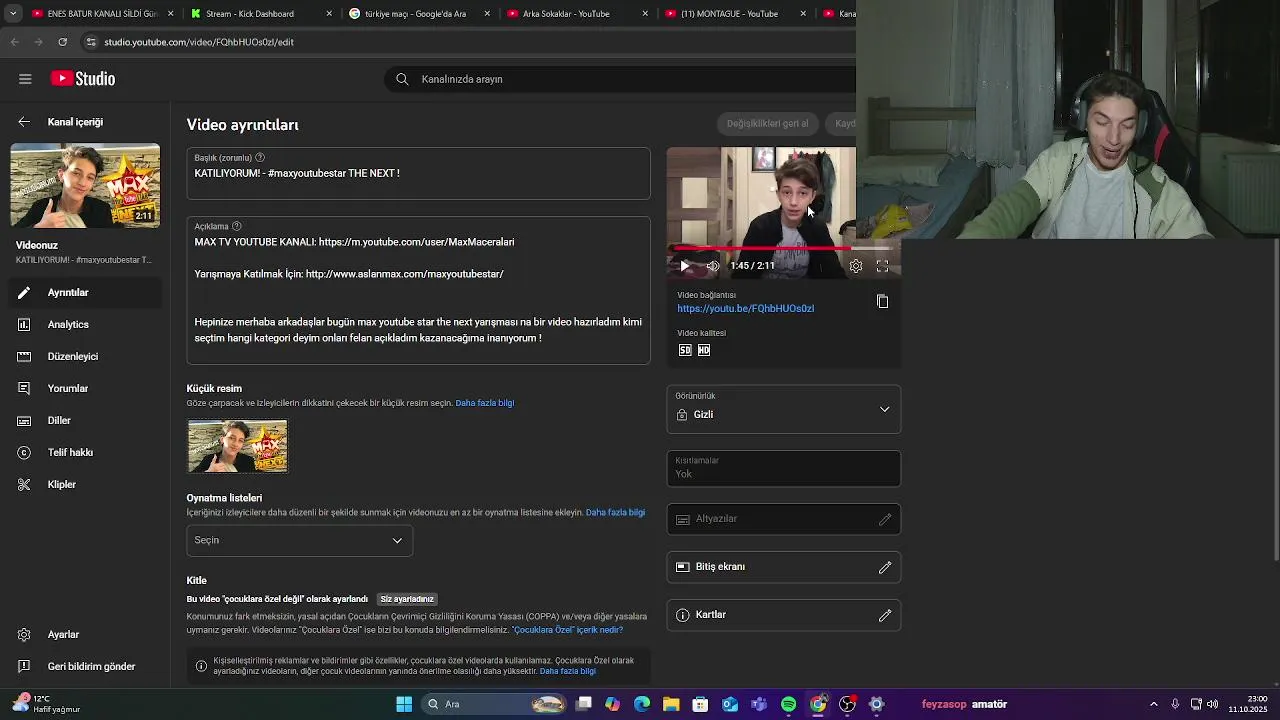
Task: Show hidden system tray icons chevron
Action: [1153, 704]
